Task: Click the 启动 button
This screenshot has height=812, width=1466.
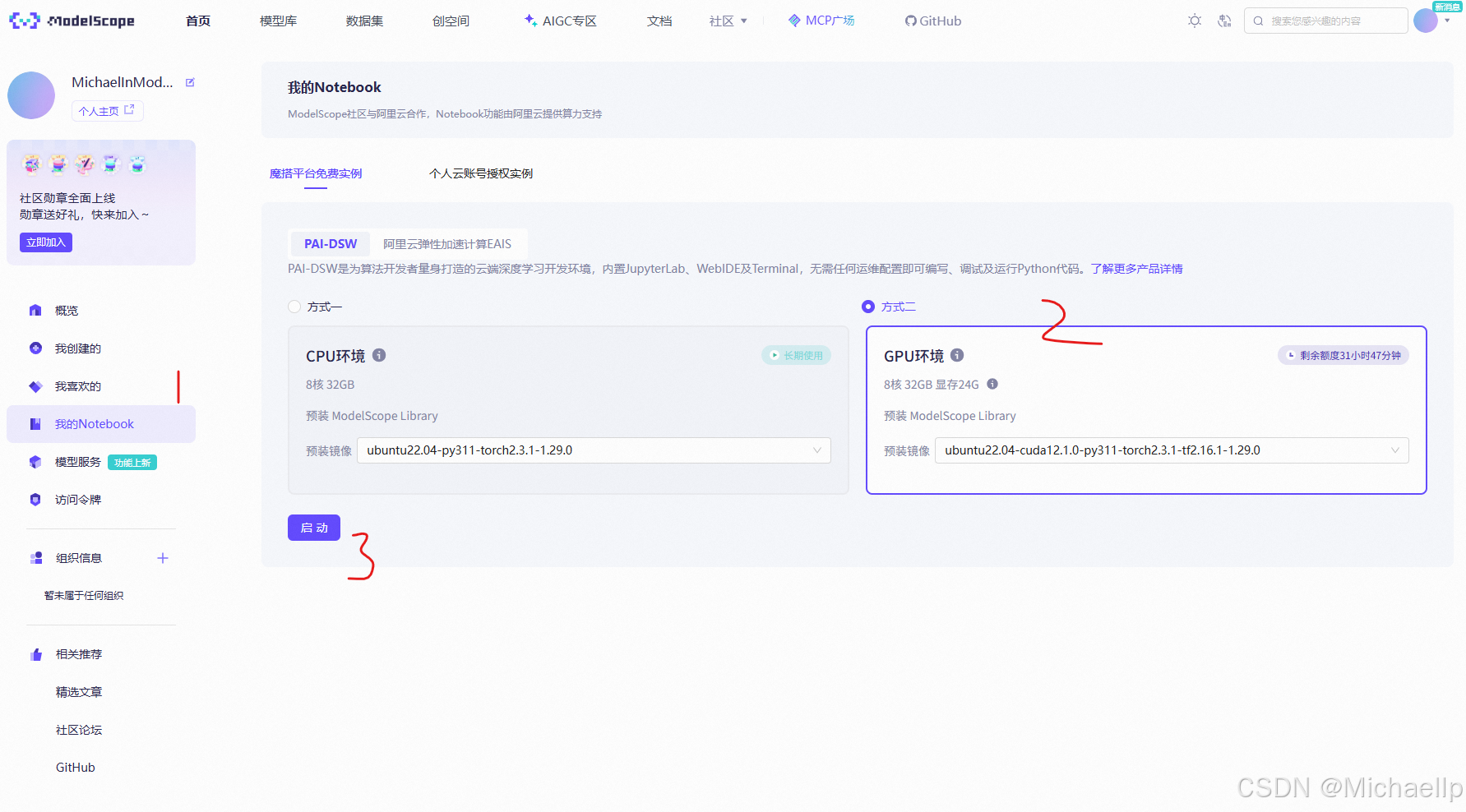Action: click(314, 528)
